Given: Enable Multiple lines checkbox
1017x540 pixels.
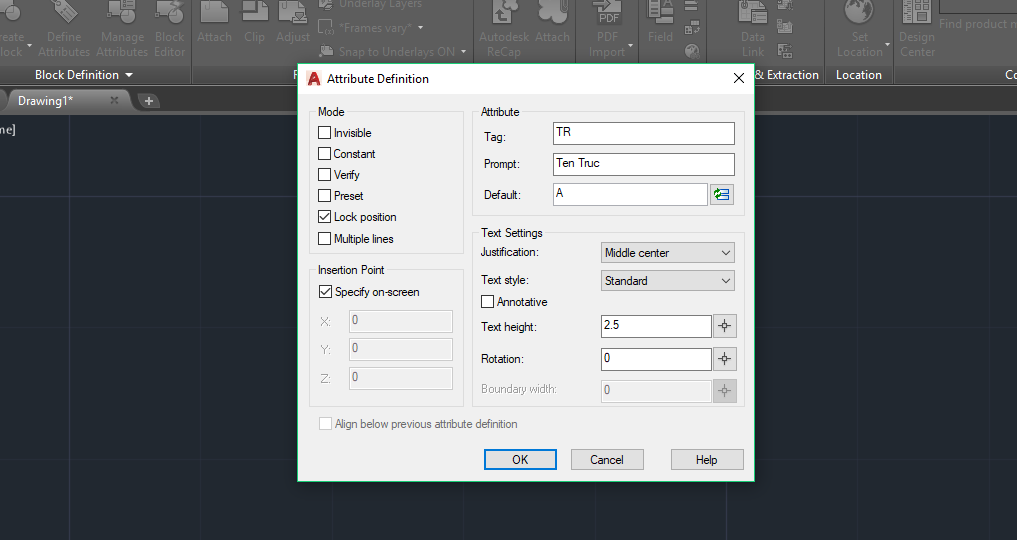Looking at the screenshot, I should (x=324, y=239).
